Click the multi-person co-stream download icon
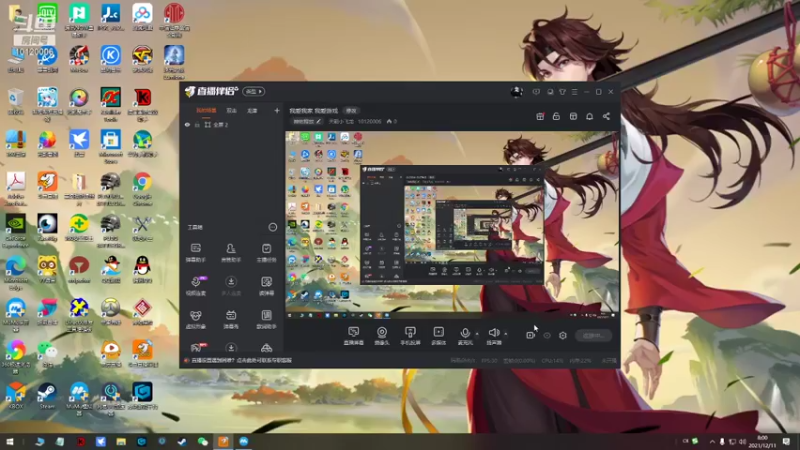This screenshot has width=800, height=450. (231, 282)
